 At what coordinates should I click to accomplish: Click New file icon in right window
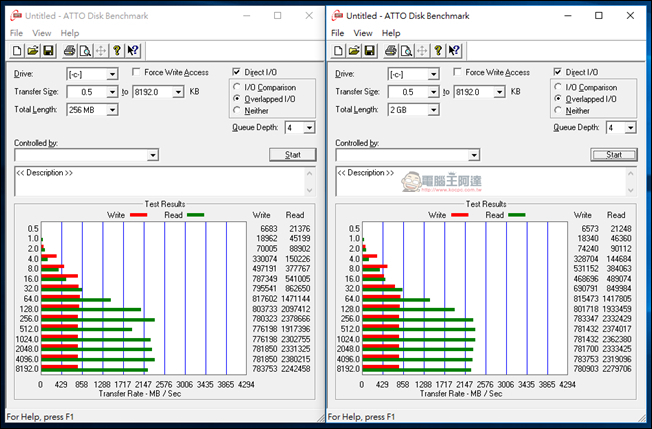pyautogui.click(x=338, y=51)
